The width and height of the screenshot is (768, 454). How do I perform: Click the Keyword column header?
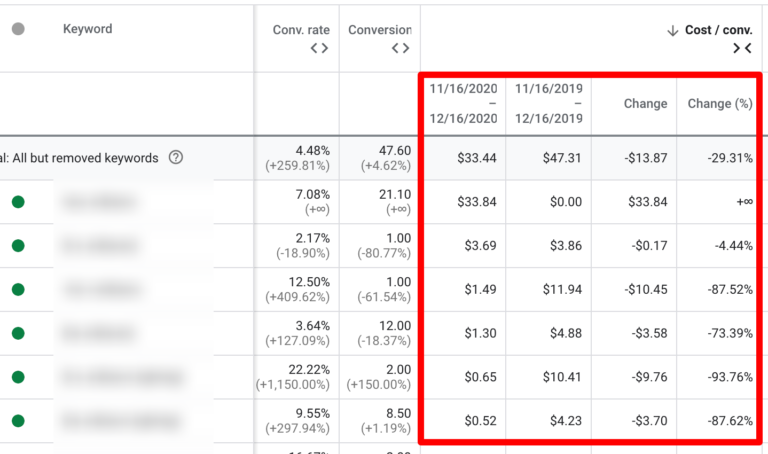pos(87,29)
